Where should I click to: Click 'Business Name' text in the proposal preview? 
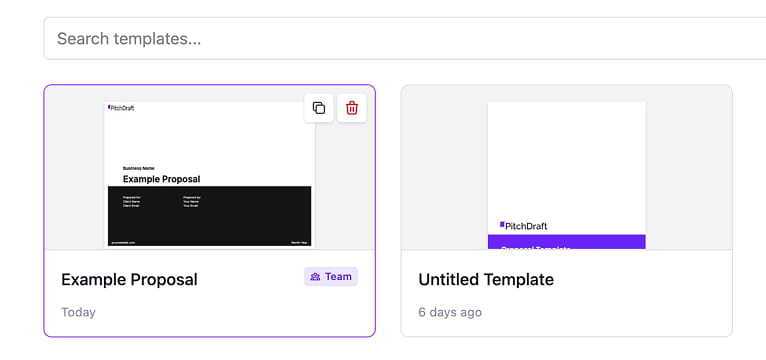[x=139, y=168]
